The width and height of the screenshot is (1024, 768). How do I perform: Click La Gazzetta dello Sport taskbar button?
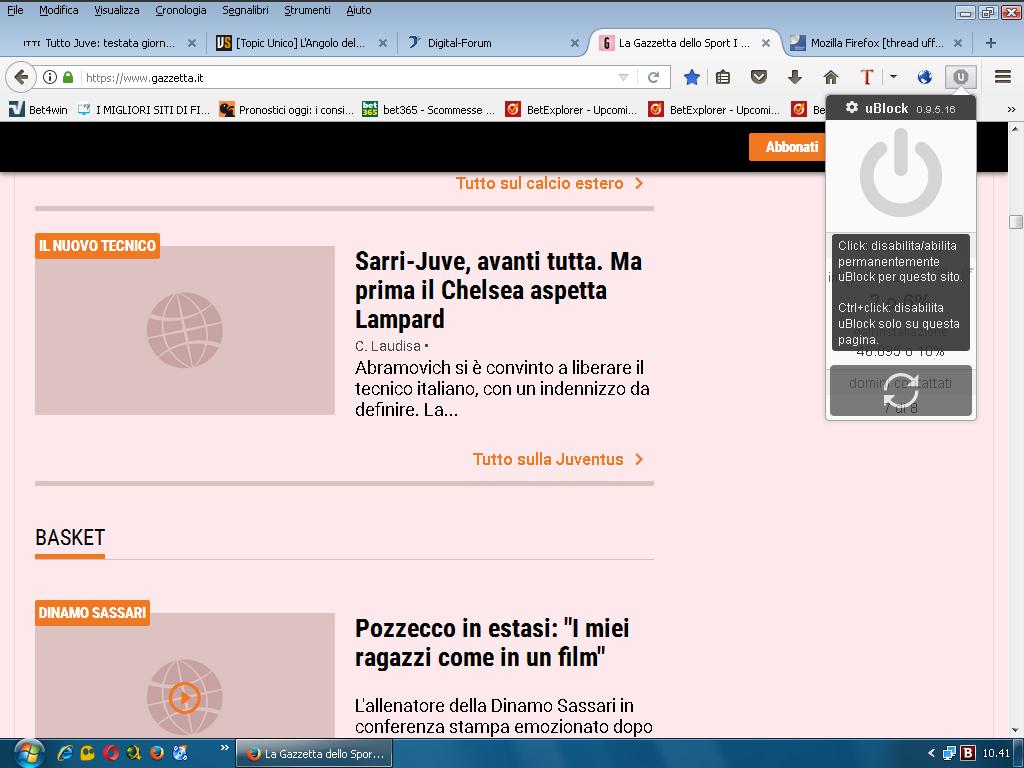tap(314, 754)
